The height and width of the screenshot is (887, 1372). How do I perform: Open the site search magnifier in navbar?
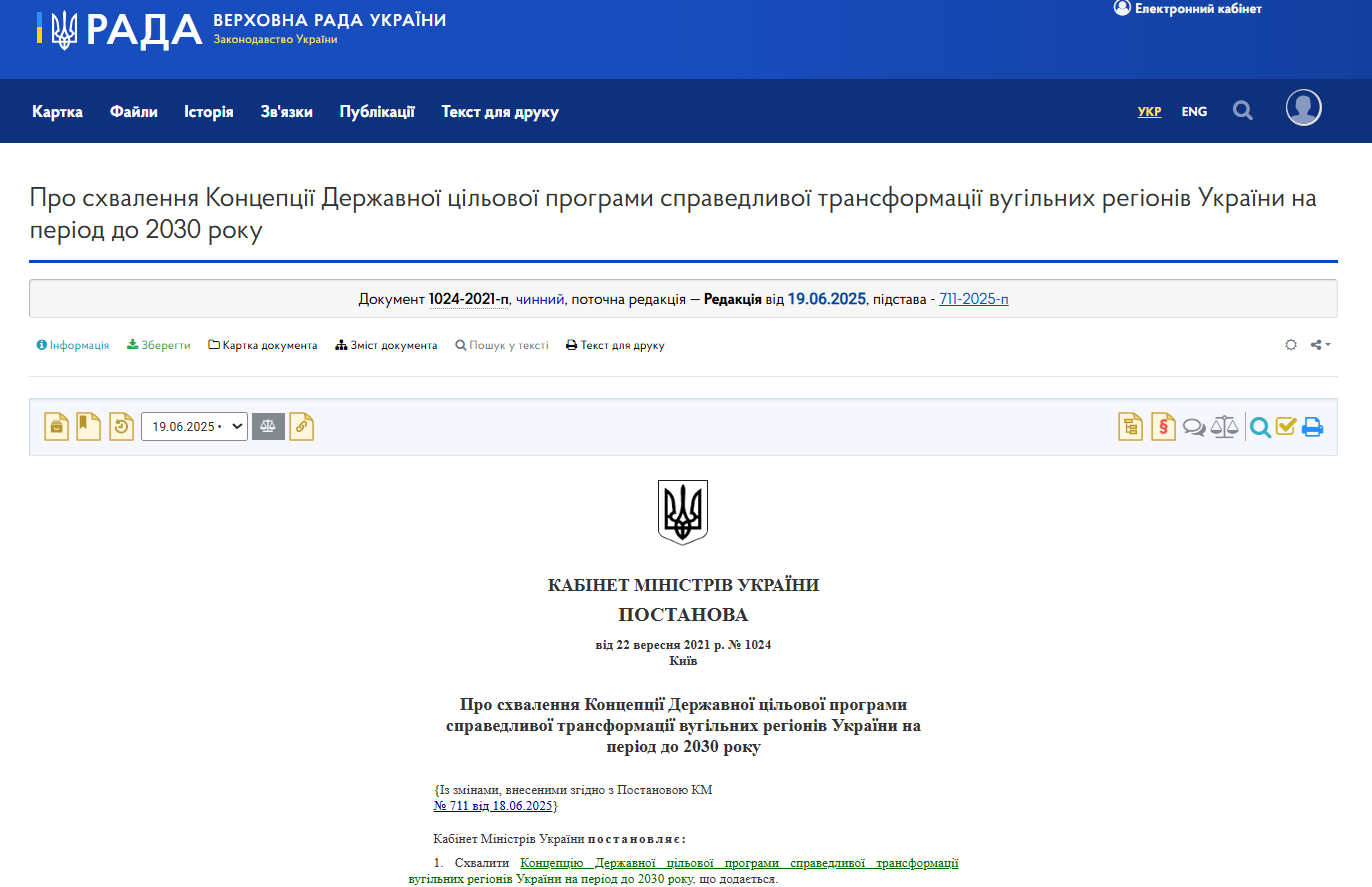pos(1243,111)
